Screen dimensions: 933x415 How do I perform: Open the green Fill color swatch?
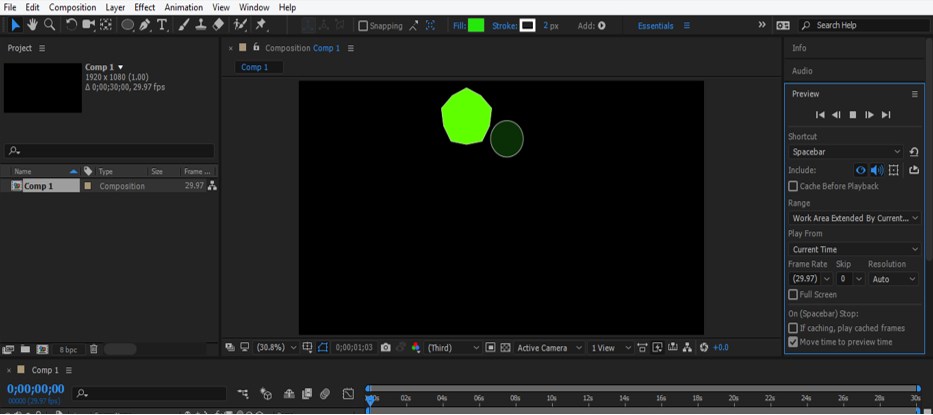[x=476, y=26]
